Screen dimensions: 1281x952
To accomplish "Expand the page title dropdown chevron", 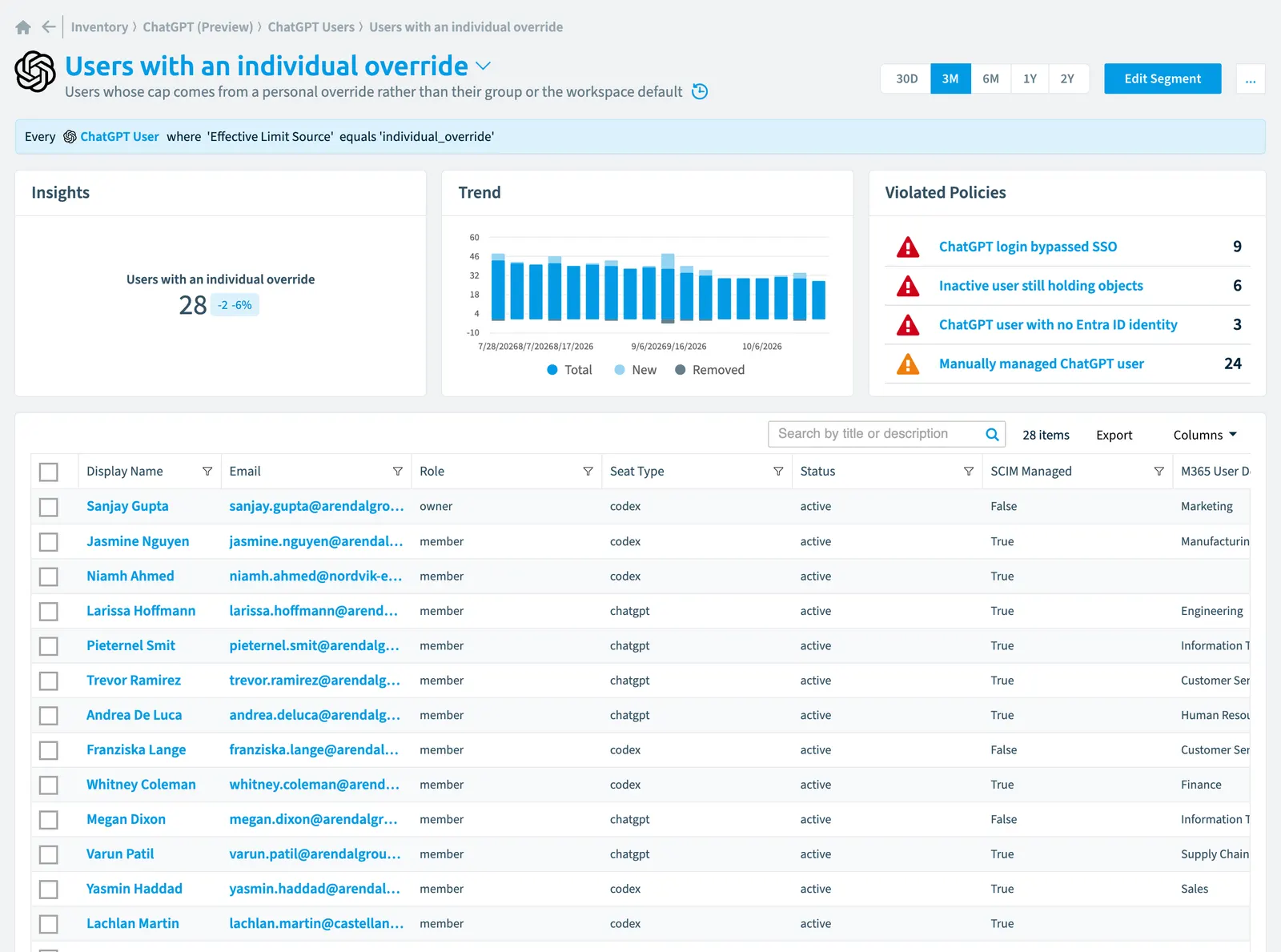I will pyautogui.click(x=484, y=66).
